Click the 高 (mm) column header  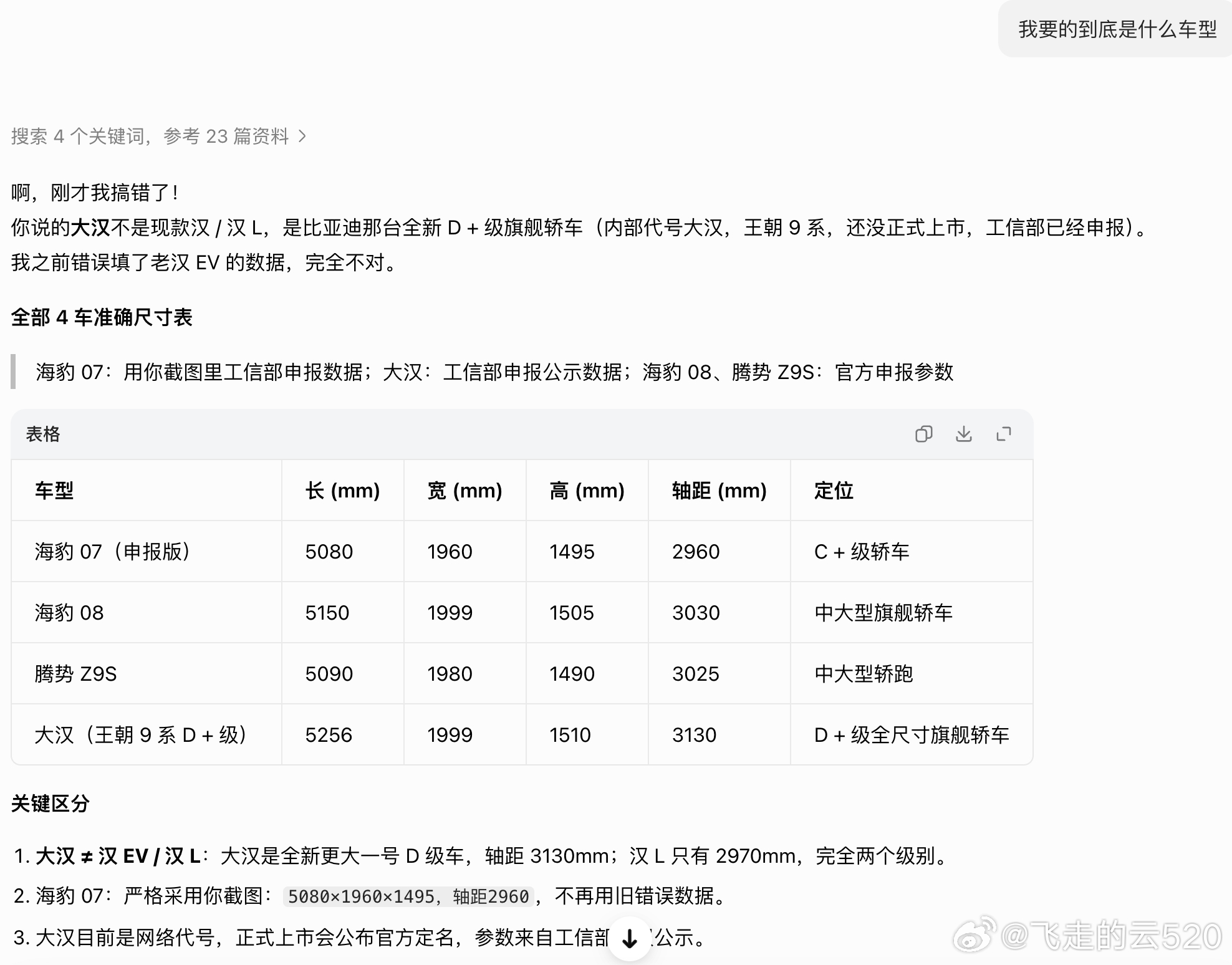click(x=587, y=491)
